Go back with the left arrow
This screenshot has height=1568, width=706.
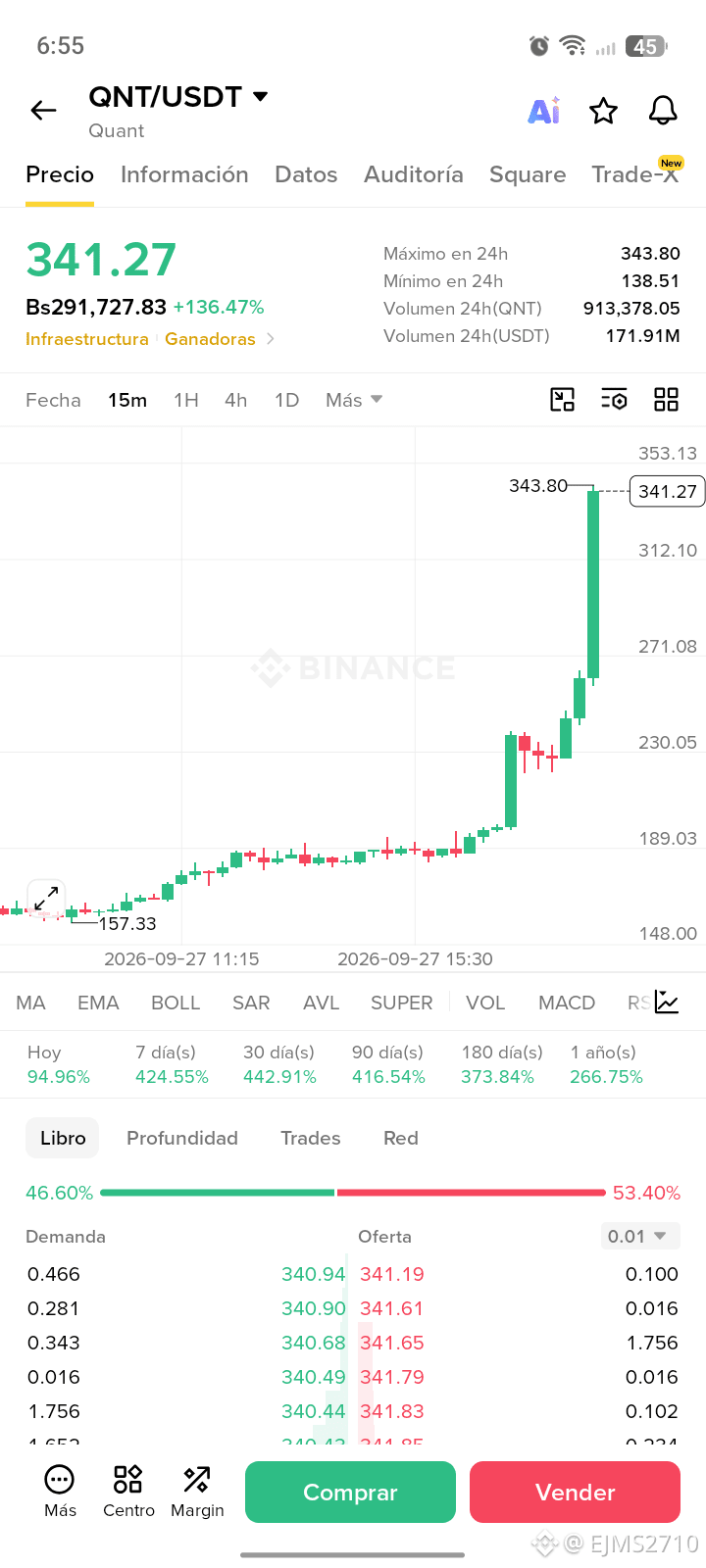coord(43,111)
